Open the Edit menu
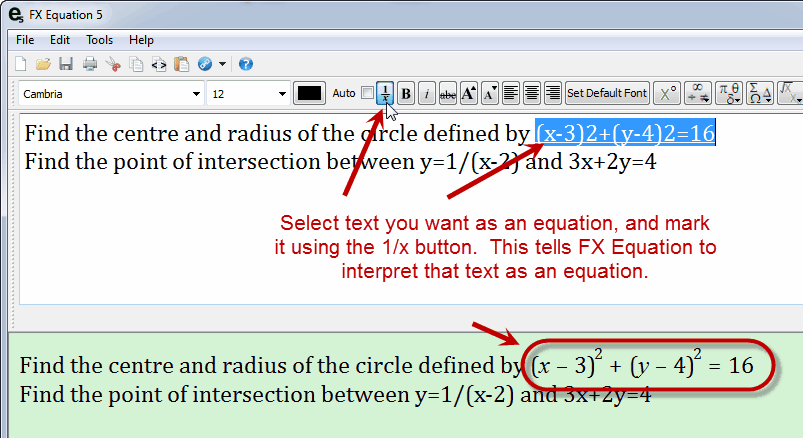 (x=60, y=40)
